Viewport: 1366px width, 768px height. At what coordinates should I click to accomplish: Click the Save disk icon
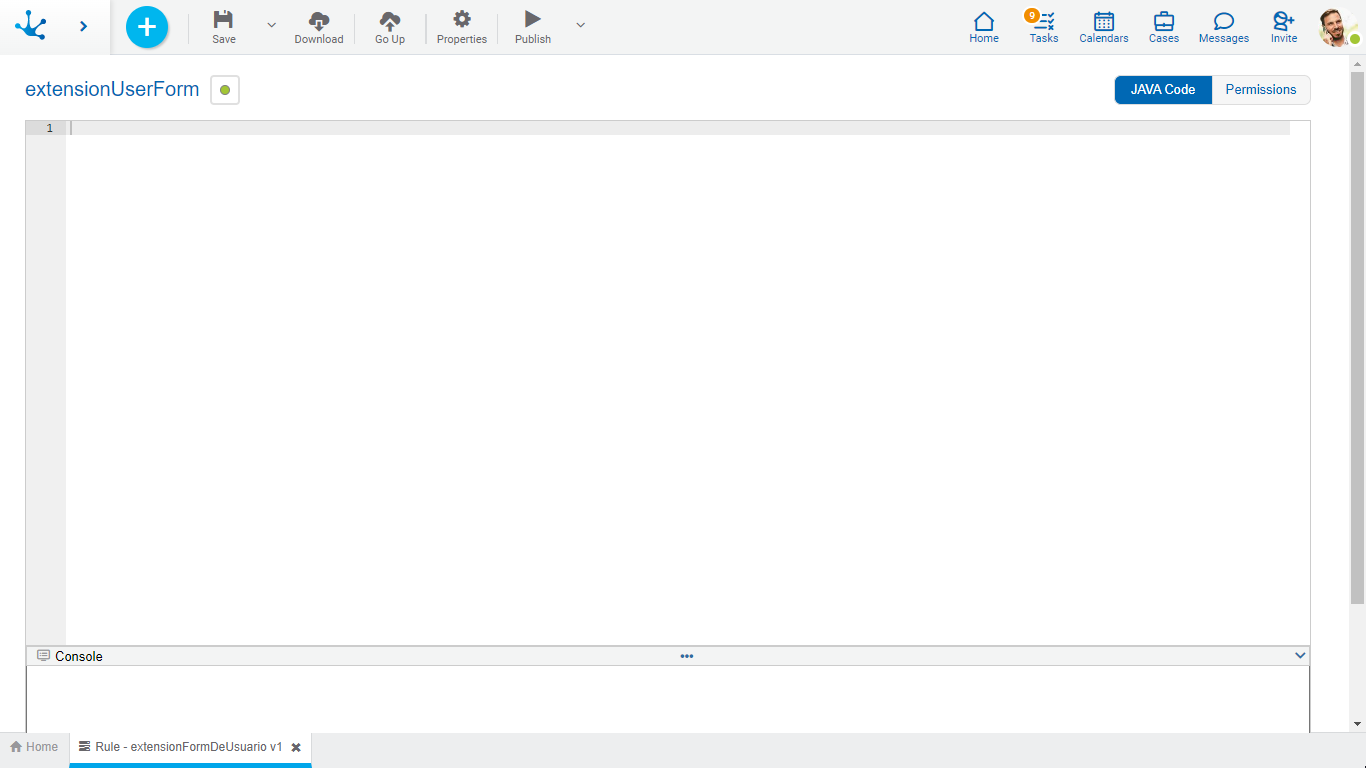coord(224,20)
